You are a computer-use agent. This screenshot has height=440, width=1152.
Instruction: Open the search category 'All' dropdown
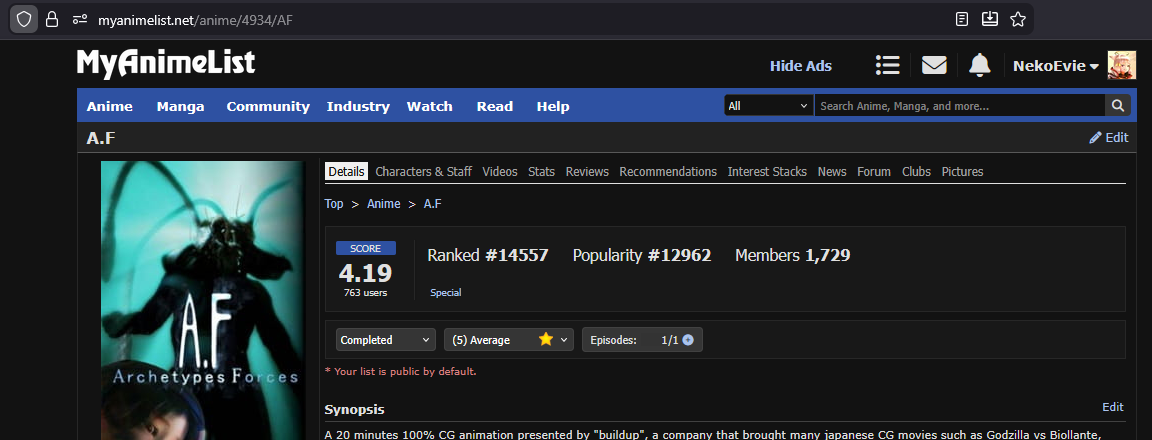click(768, 106)
